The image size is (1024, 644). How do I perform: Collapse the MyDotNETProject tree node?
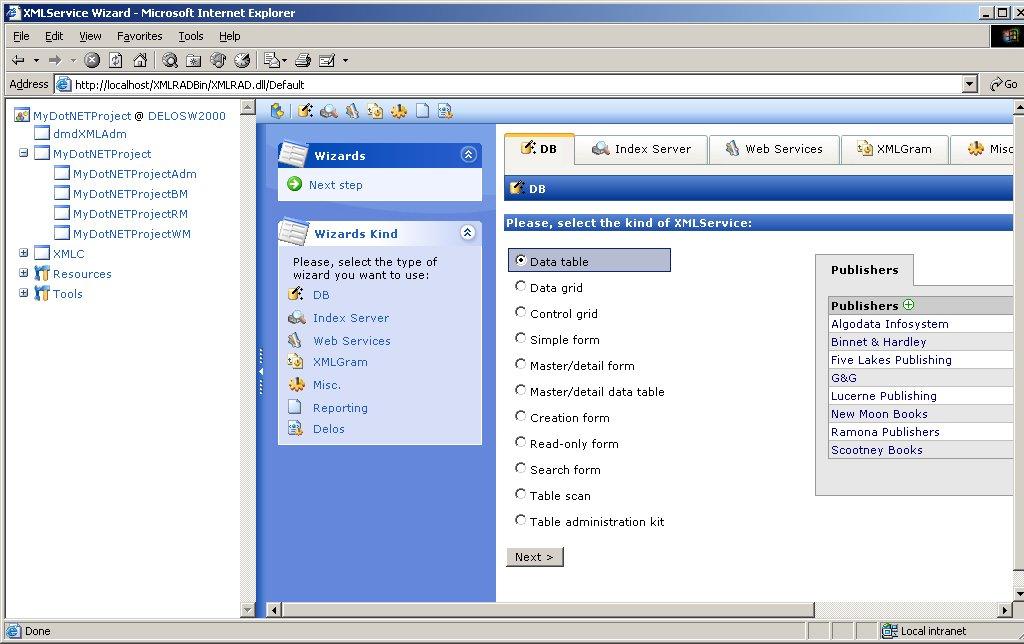(24, 154)
